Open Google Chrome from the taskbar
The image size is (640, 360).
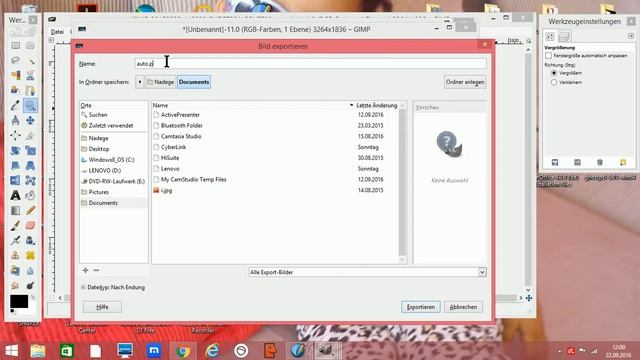[183, 351]
